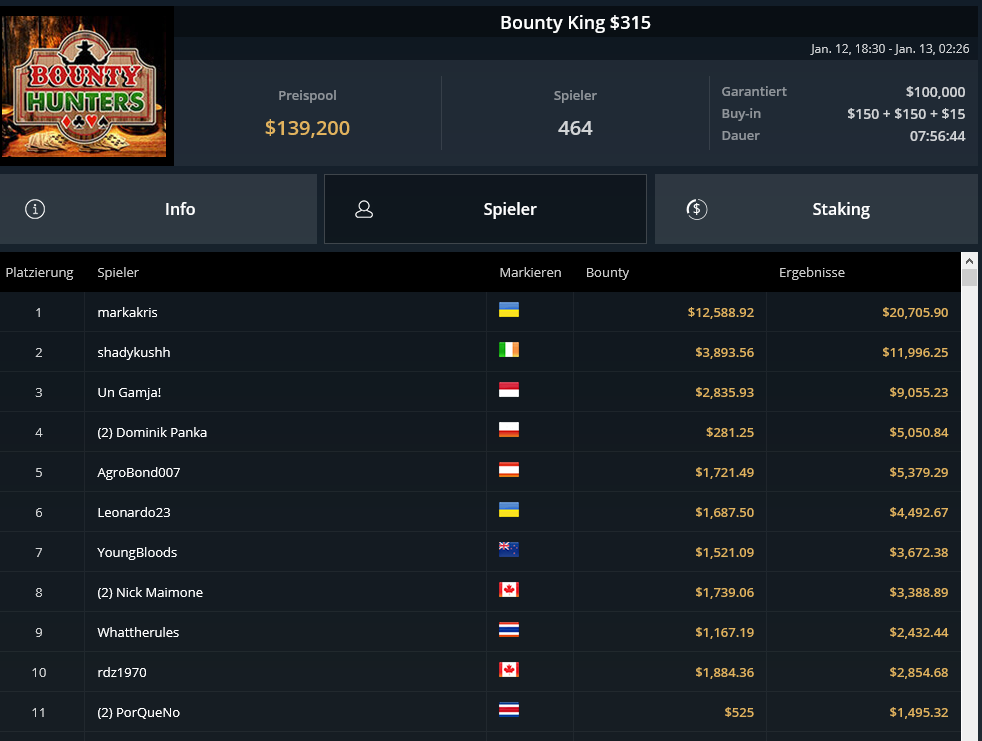Click the scrollbar up arrow
Screen dimensions: 982x741
coord(969,261)
